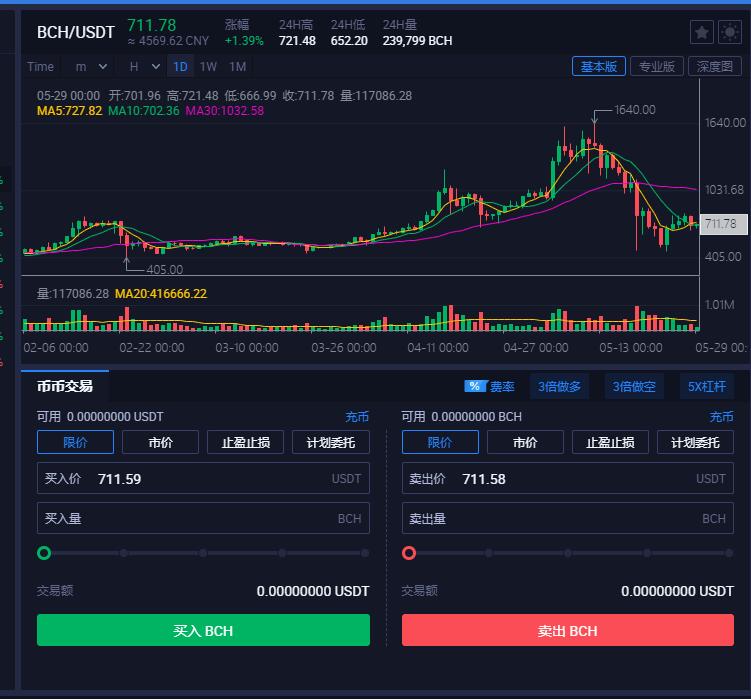751x699 pixels.
Task: Set sell slider to the midpoint dot
Action: [568, 553]
